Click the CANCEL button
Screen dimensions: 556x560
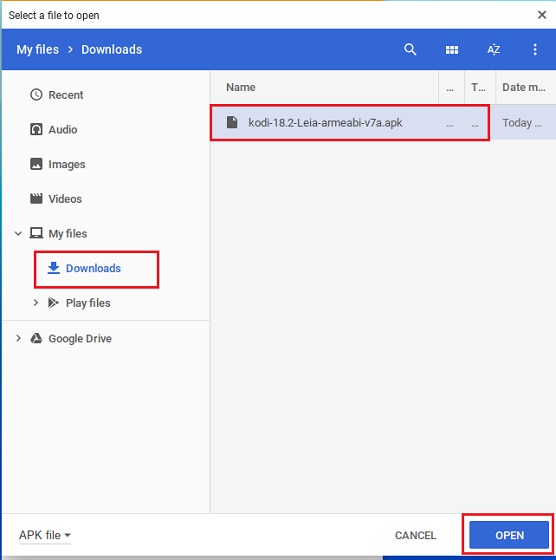click(x=415, y=535)
